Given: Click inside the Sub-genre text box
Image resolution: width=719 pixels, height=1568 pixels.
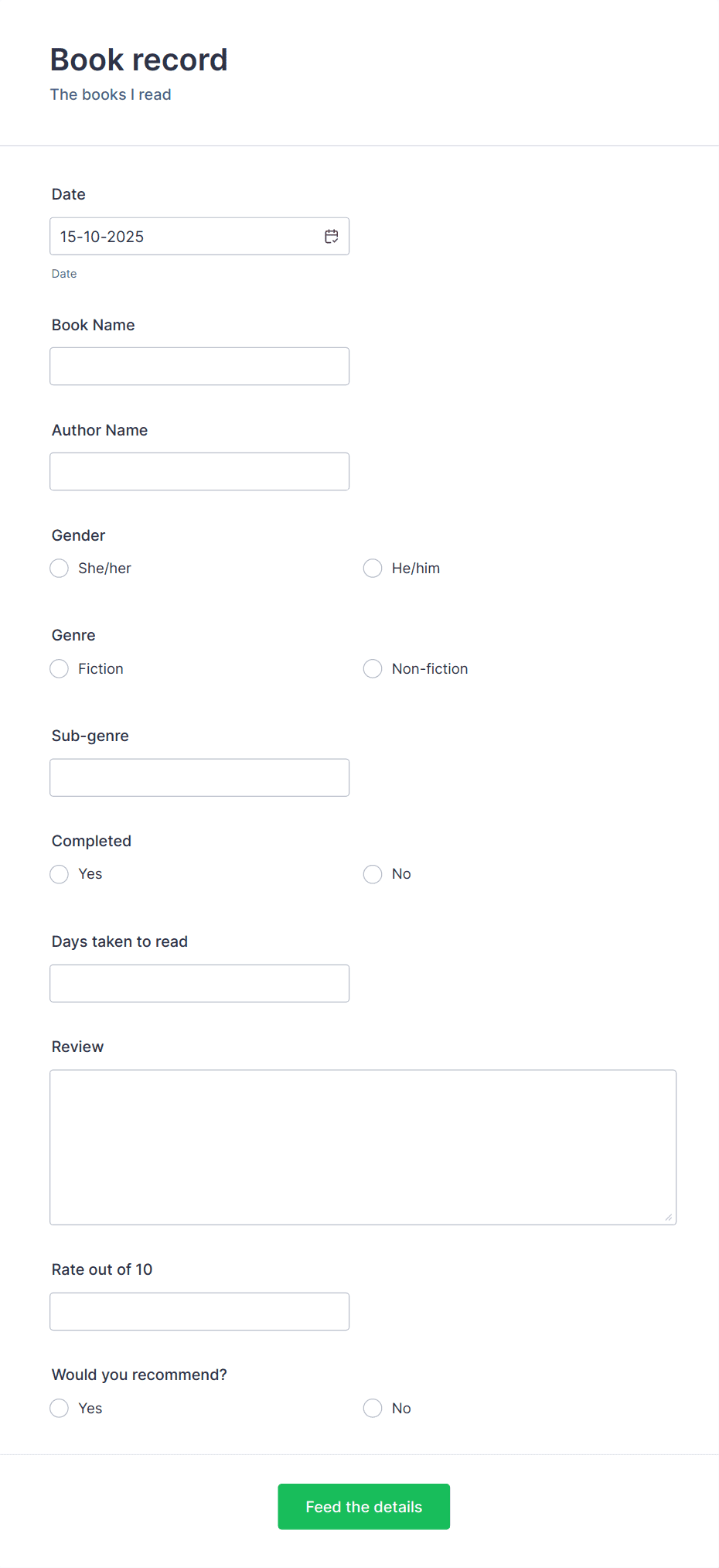Looking at the screenshot, I should pyautogui.click(x=199, y=777).
